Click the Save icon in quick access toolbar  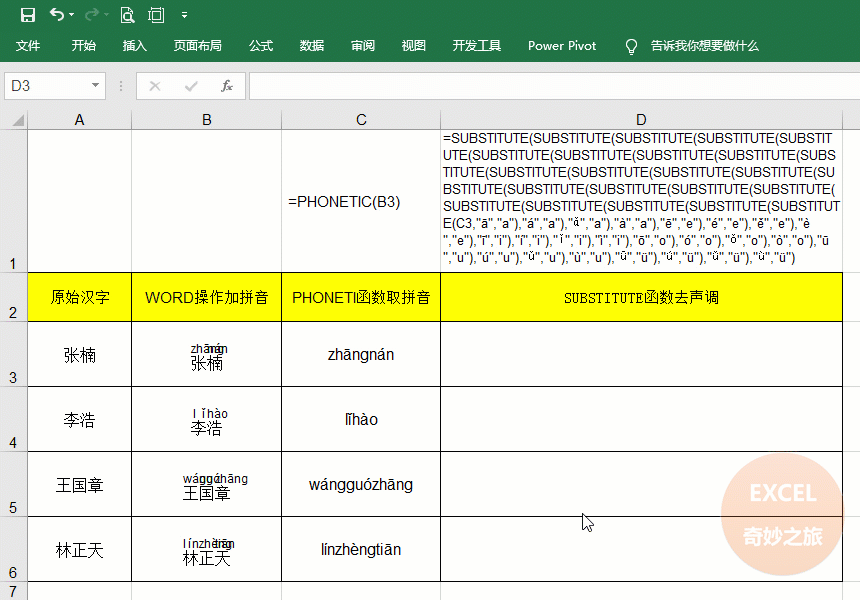pos(27,15)
